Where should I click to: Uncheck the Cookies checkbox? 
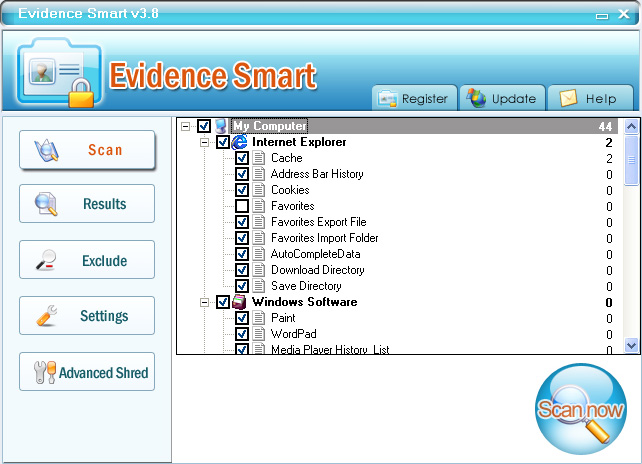(242, 190)
